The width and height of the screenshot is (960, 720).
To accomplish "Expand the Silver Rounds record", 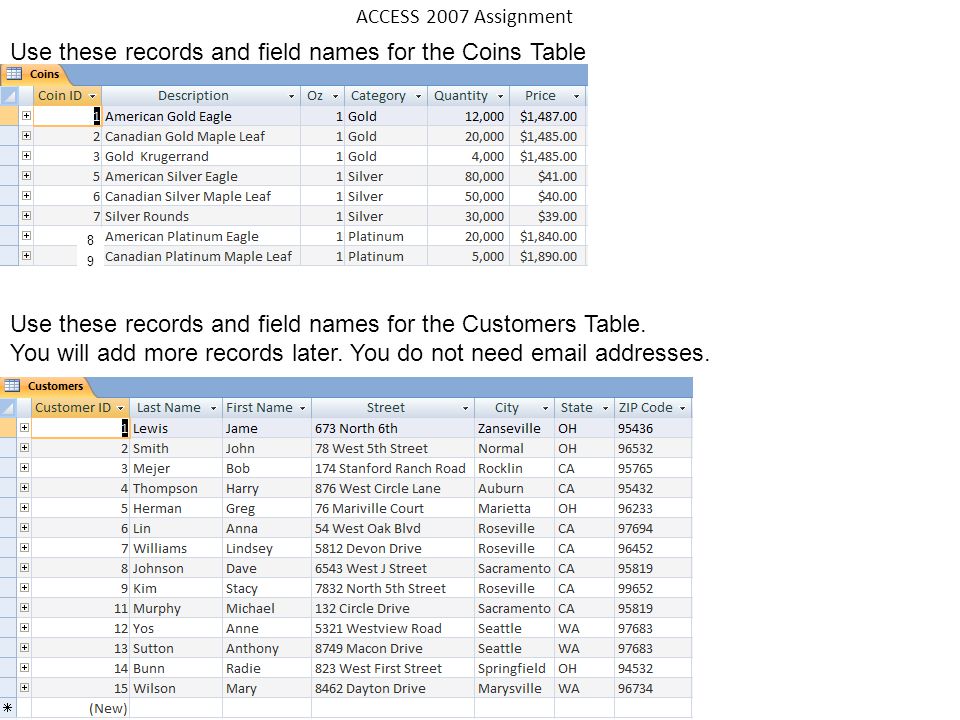I will click(26, 216).
